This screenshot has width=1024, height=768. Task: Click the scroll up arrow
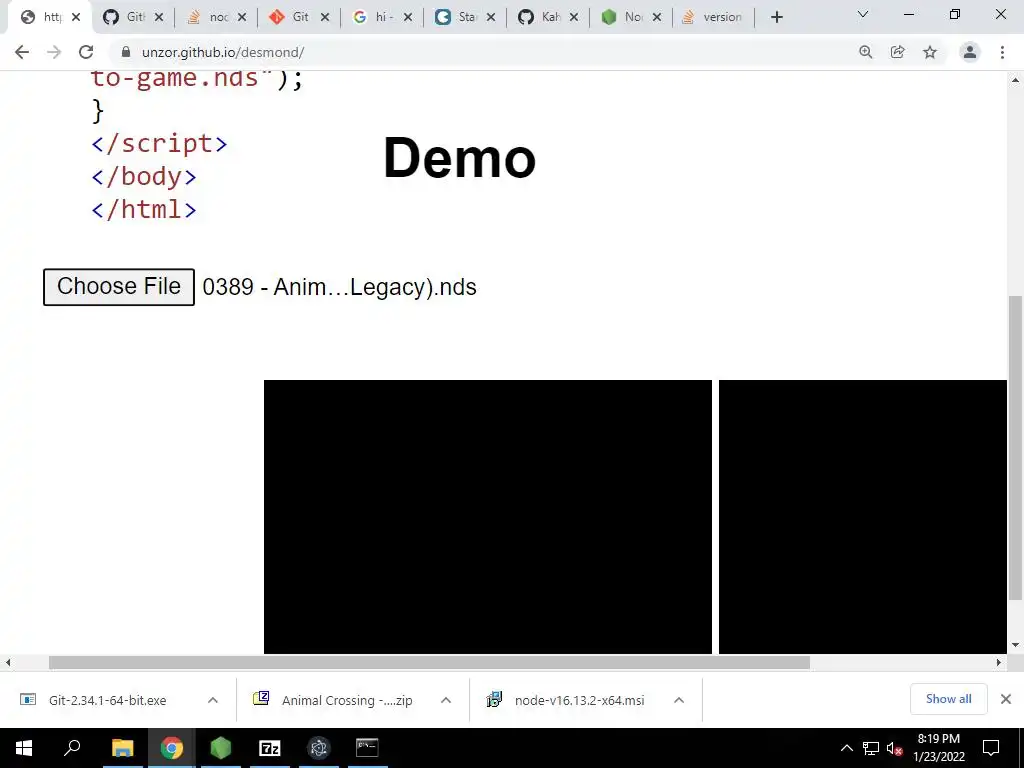point(1015,80)
